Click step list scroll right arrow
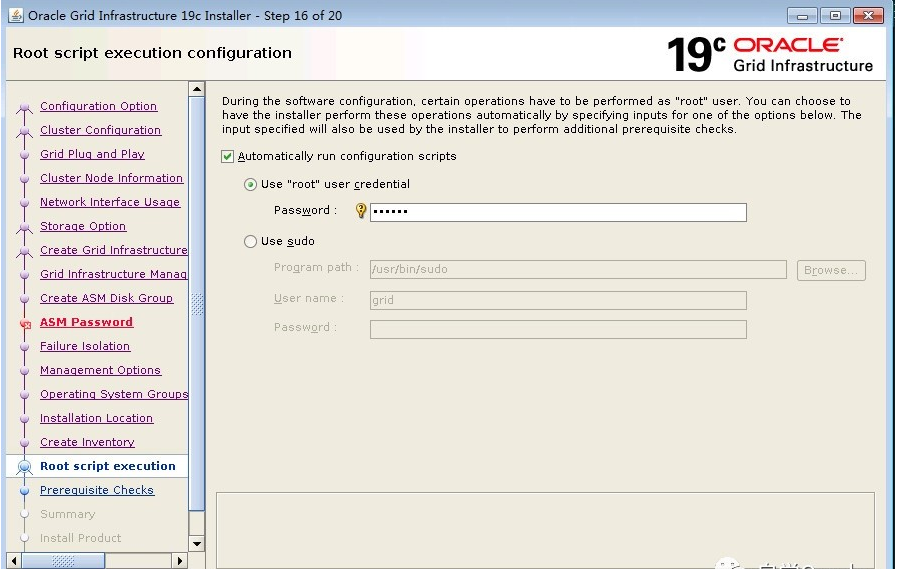 180,560
